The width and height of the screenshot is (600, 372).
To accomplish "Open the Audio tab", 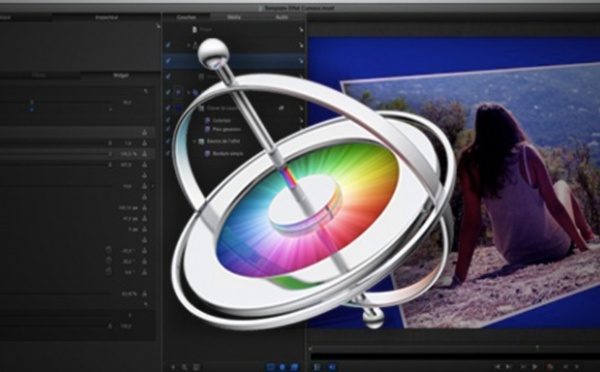I will tap(282, 17).
